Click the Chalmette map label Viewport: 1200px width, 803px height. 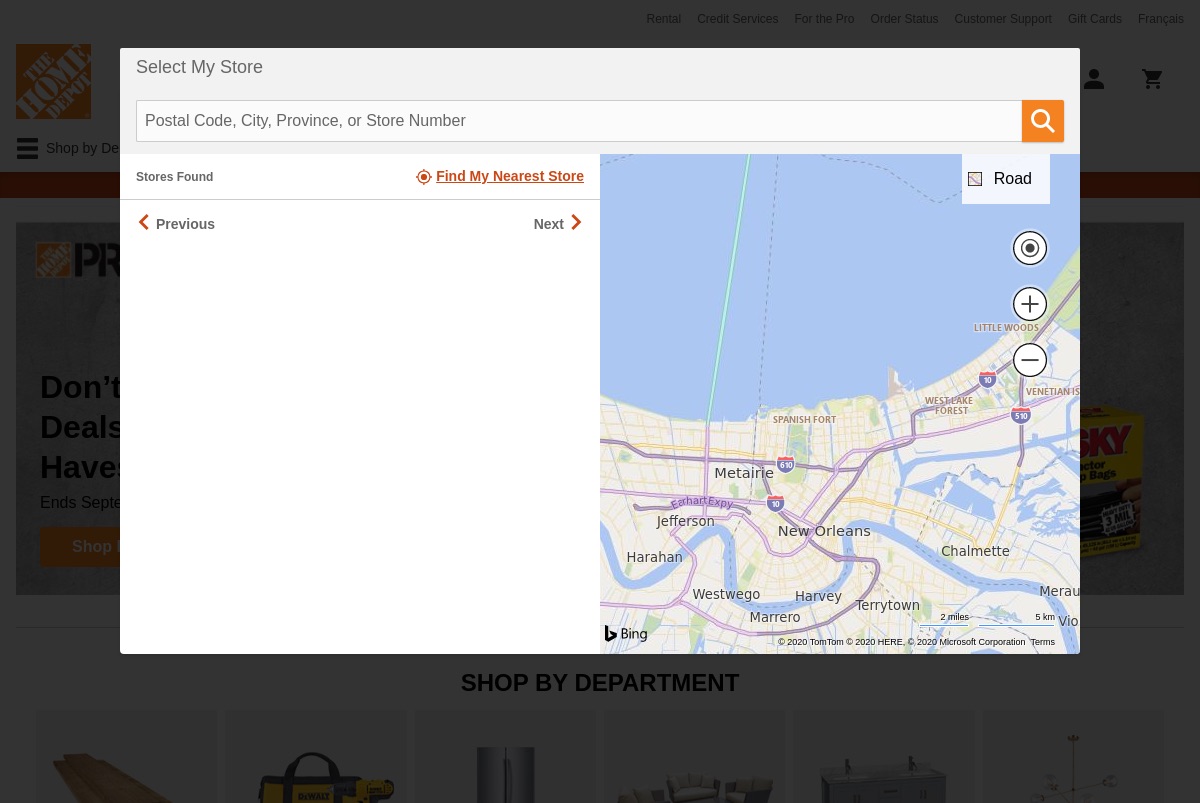tap(975, 551)
